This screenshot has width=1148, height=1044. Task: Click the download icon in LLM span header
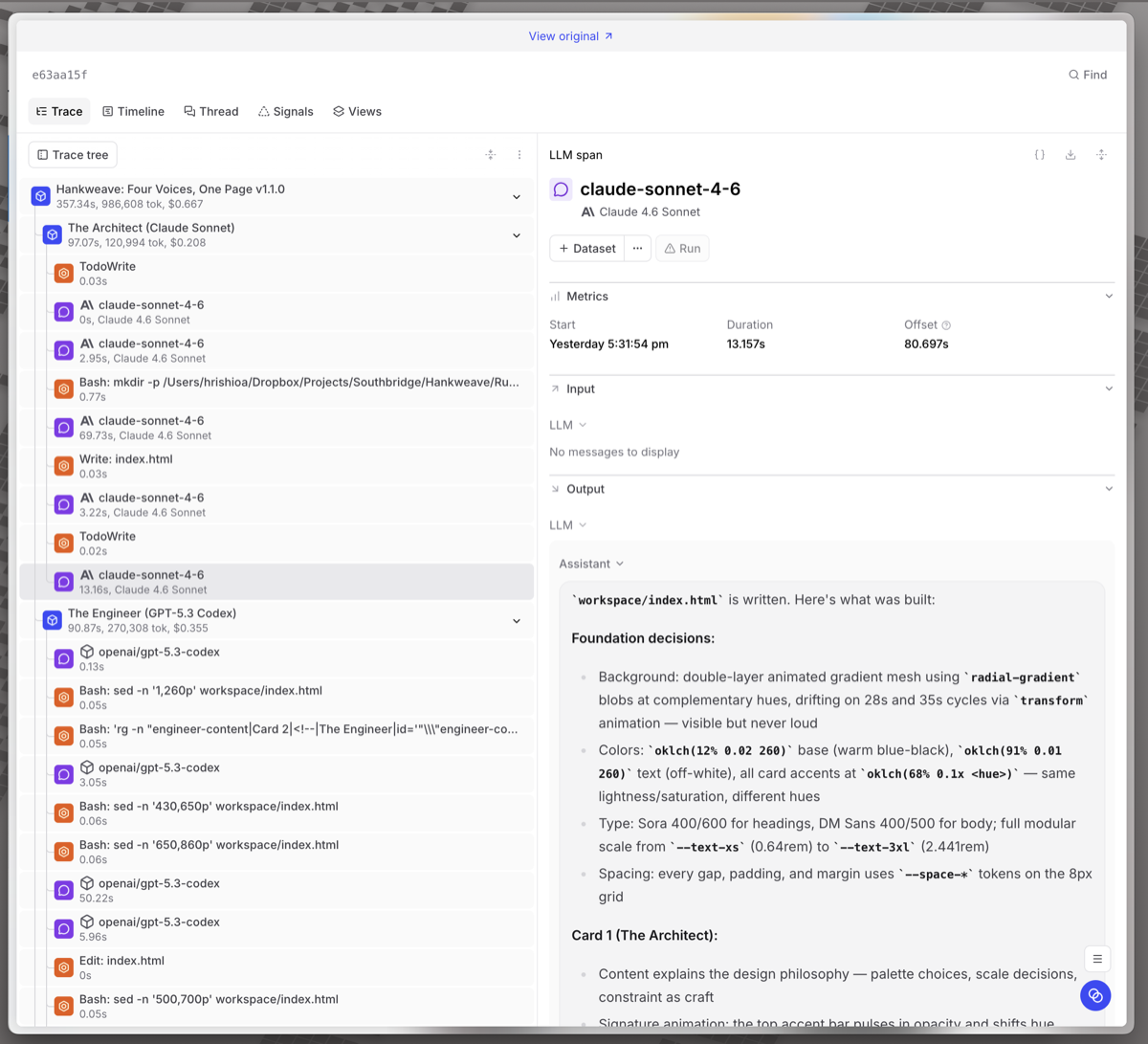(x=1071, y=155)
